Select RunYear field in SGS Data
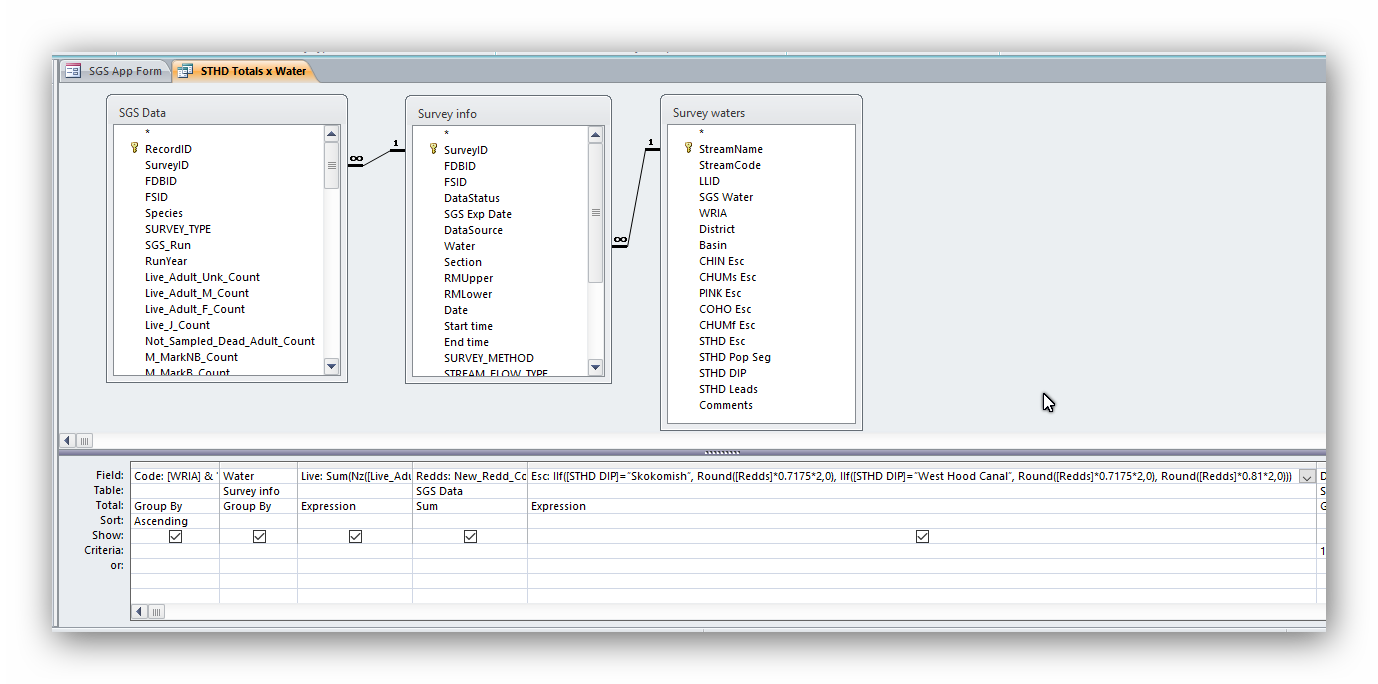This screenshot has height=684, width=1378. (166, 261)
